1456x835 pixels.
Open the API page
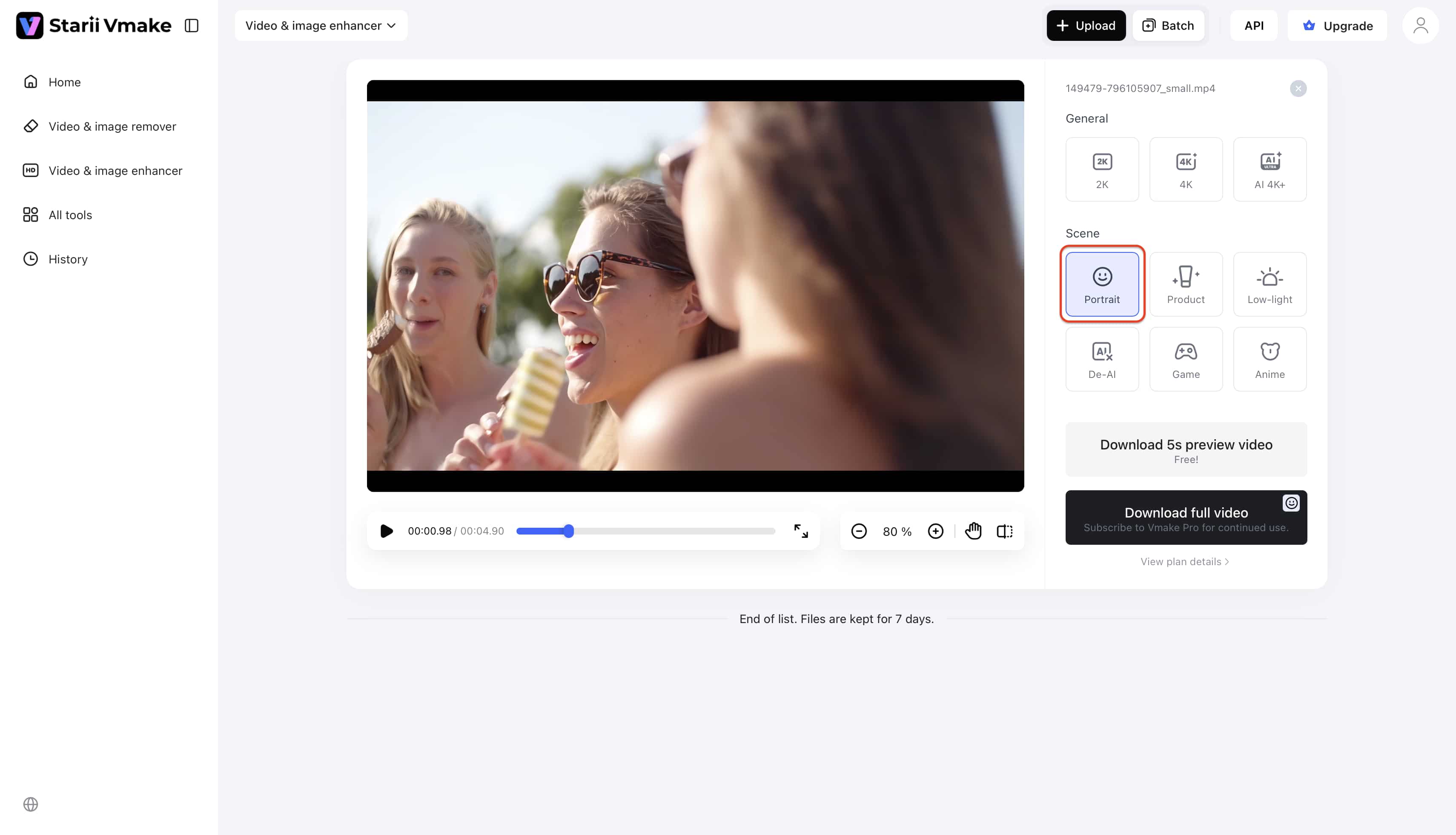[x=1253, y=25]
